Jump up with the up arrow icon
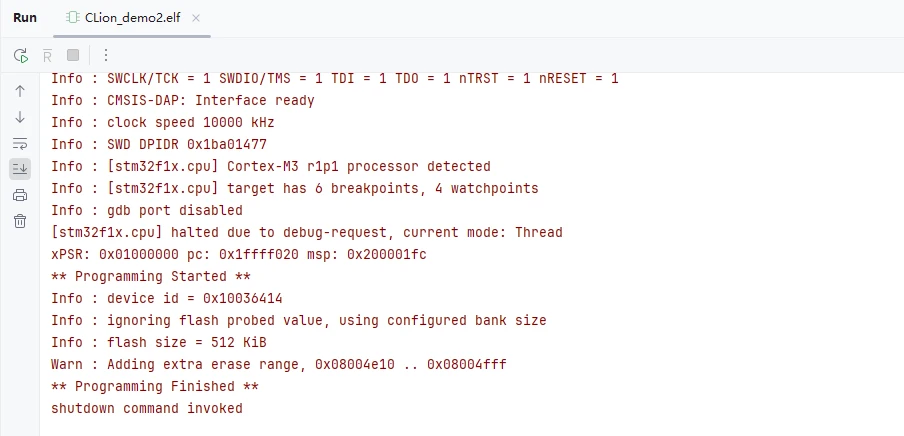904x436 pixels. (20, 91)
